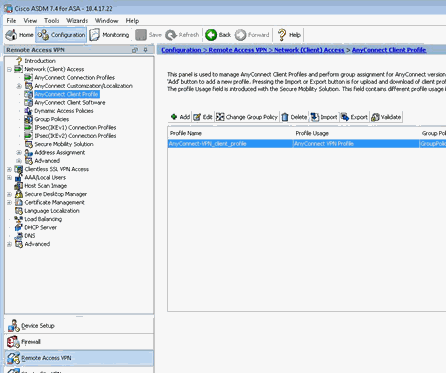
Task: Pin the Remote Access VPN pane
Action: (x=146, y=50)
